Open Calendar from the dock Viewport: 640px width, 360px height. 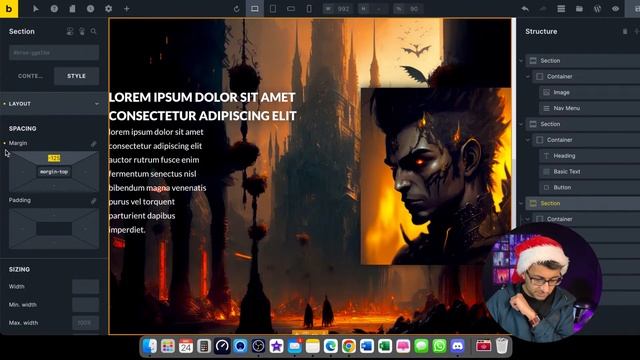click(186, 346)
